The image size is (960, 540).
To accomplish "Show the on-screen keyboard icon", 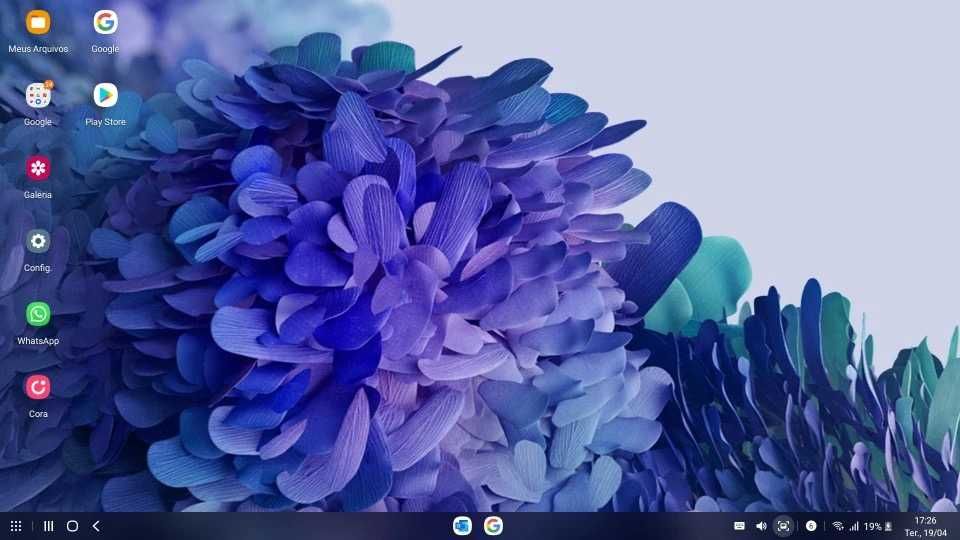I will 740,526.
